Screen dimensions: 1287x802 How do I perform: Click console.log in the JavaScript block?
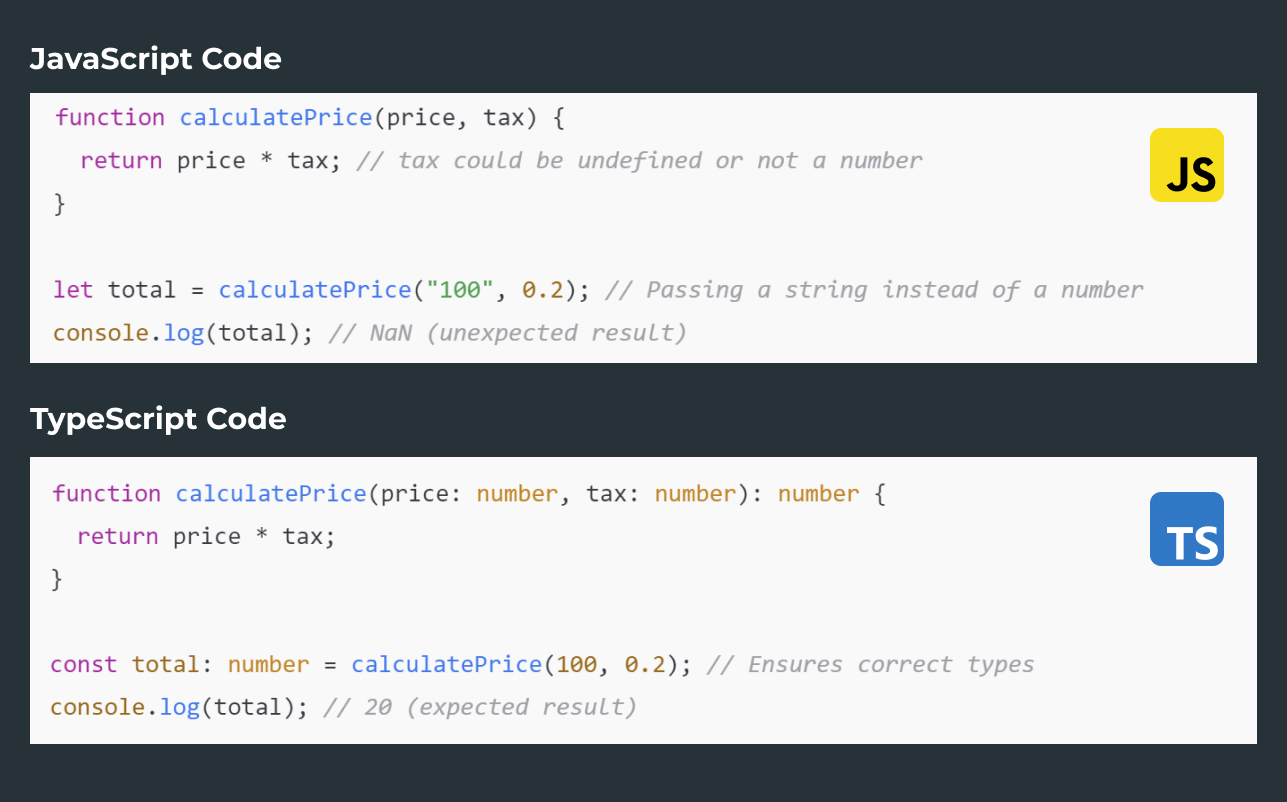tap(129, 333)
